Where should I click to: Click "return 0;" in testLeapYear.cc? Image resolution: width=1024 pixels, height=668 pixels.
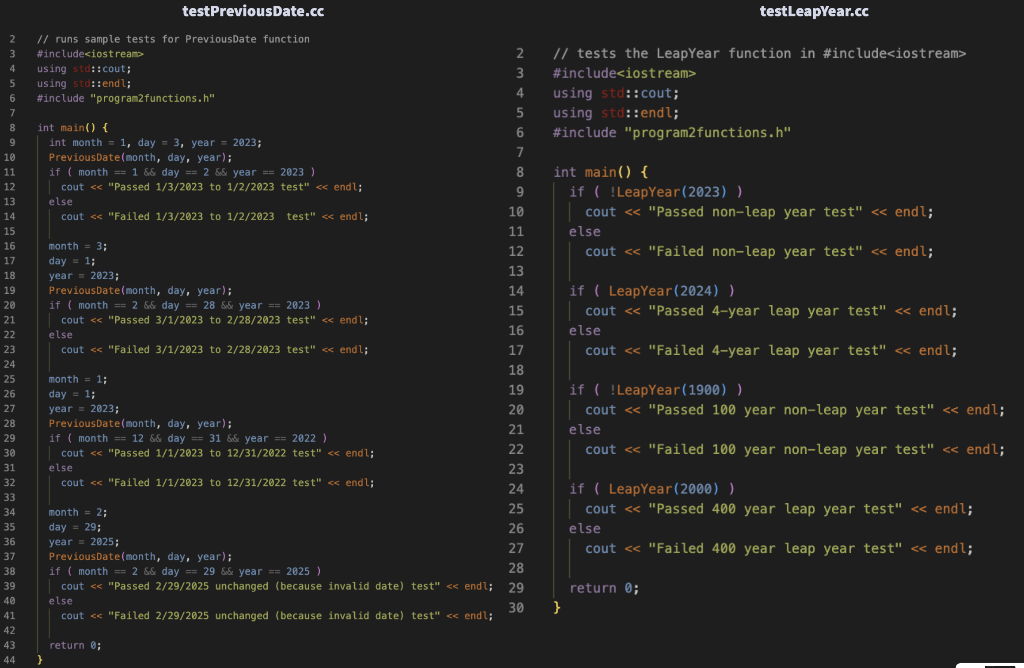click(604, 588)
